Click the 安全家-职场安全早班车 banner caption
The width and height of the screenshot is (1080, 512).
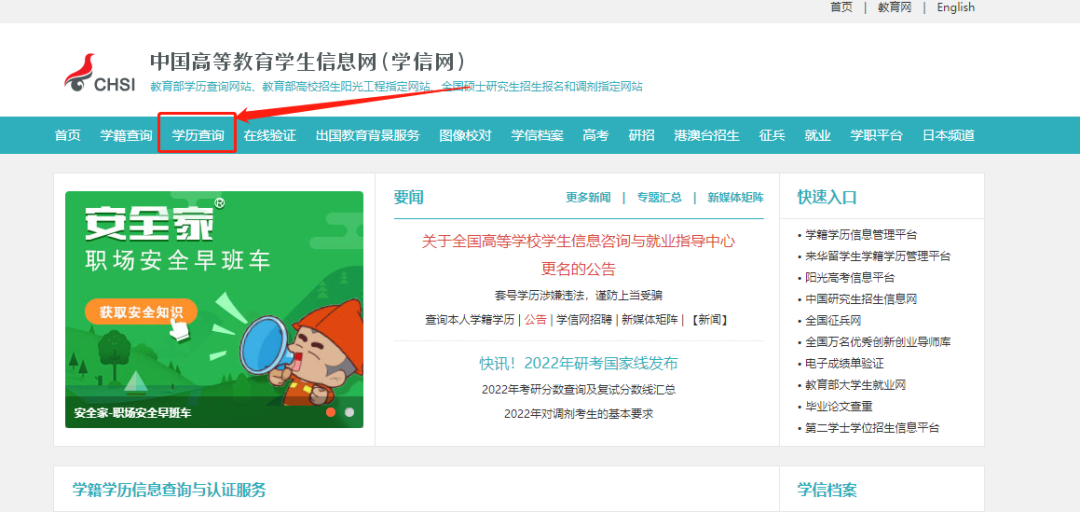pos(132,413)
